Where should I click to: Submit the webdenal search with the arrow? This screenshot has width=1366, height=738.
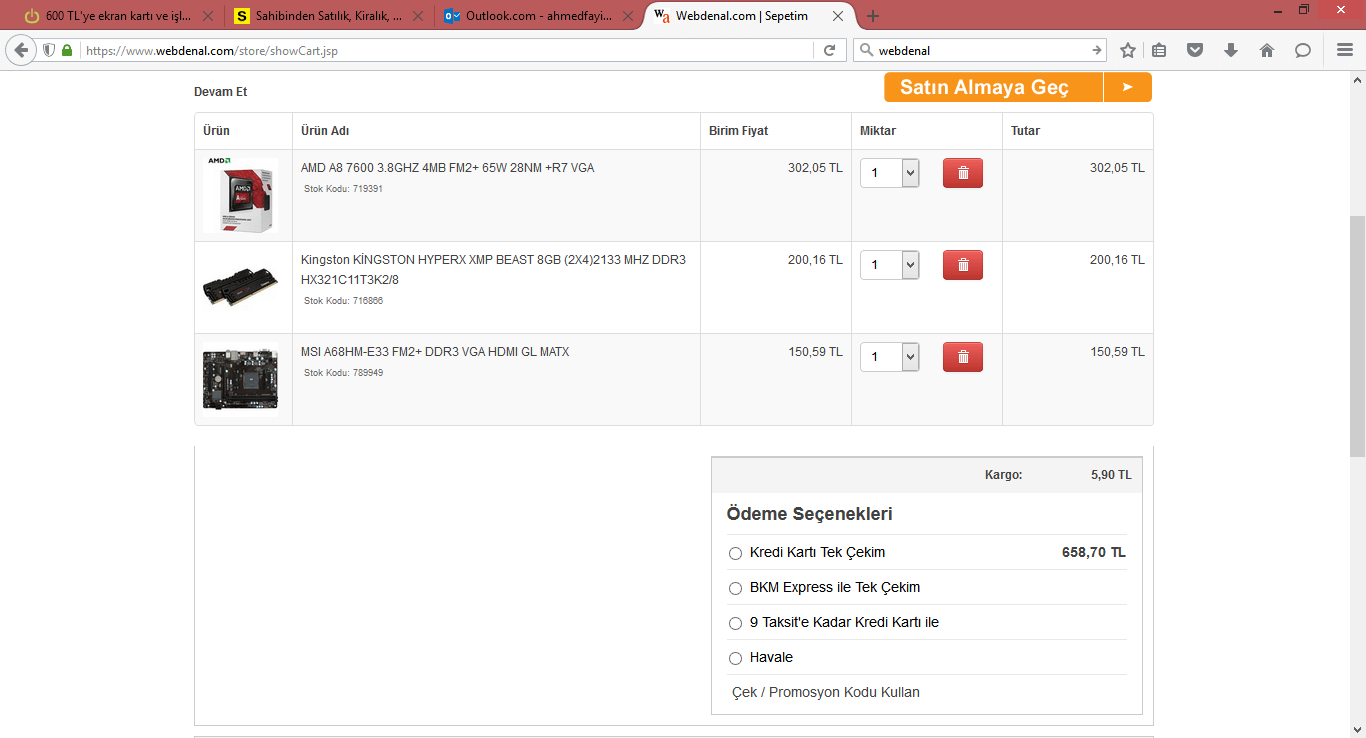click(x=1096, y=50)
